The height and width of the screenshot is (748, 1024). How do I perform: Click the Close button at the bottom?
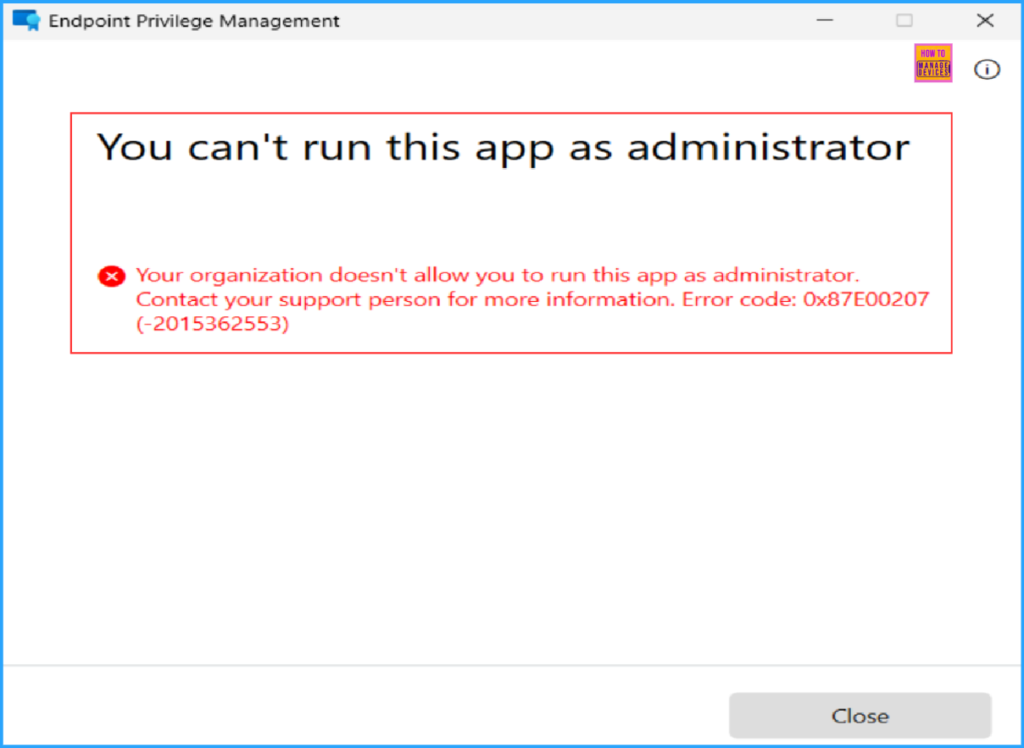[x=860, y=715]
